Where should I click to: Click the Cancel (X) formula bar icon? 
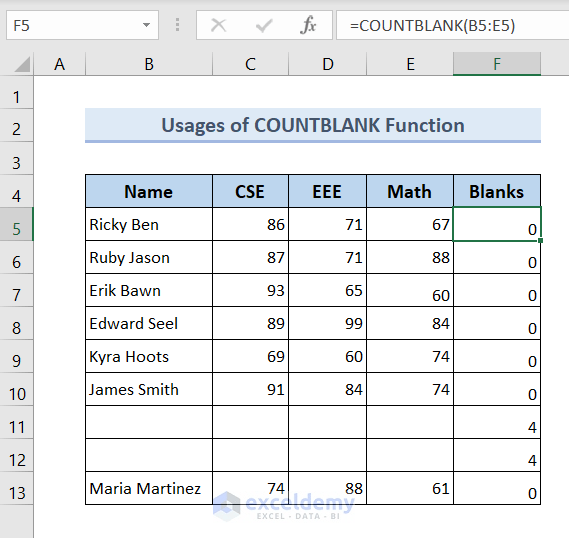pos(218,25)
